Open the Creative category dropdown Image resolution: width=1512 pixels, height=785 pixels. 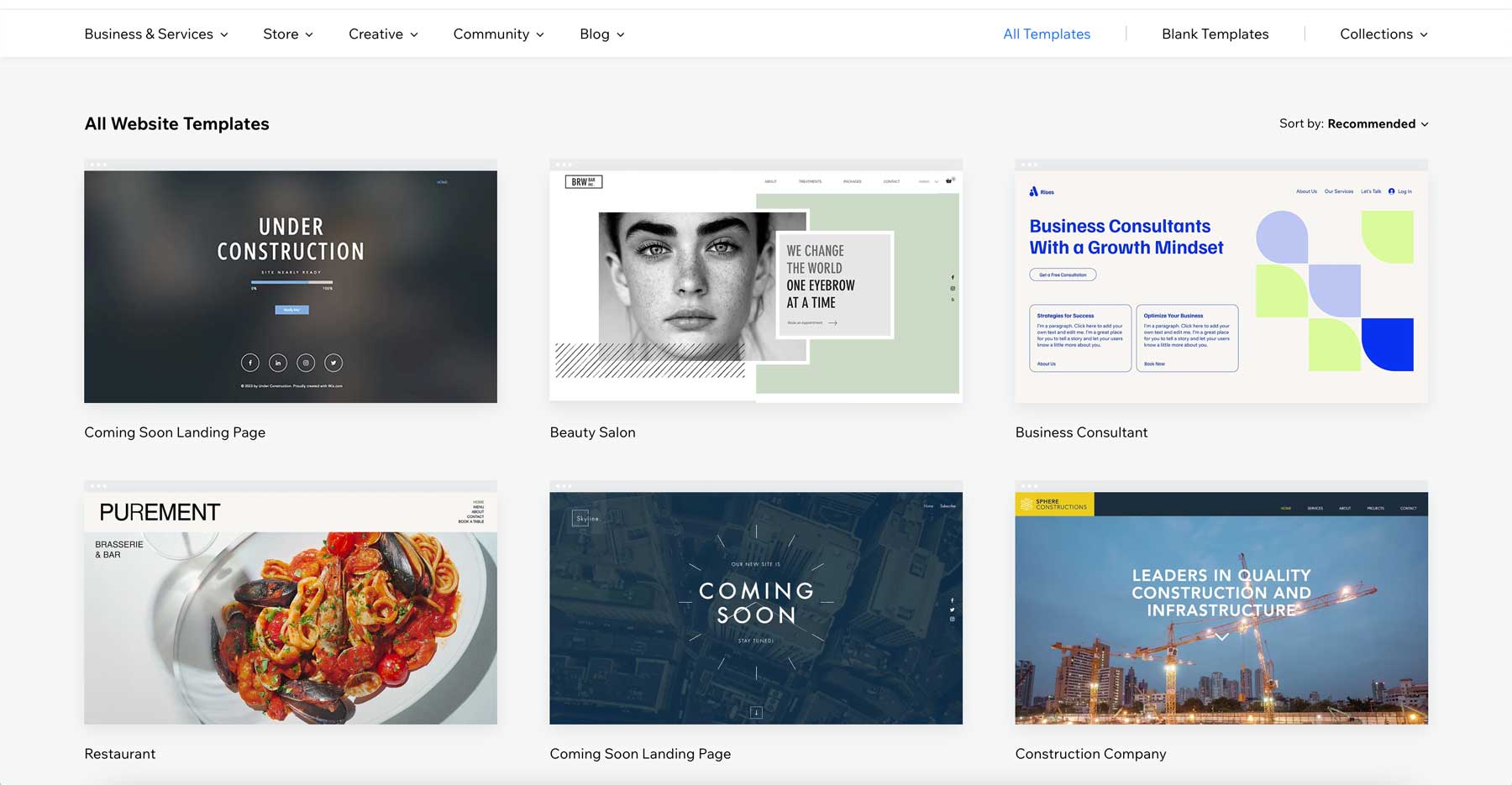tap(384, 34)
